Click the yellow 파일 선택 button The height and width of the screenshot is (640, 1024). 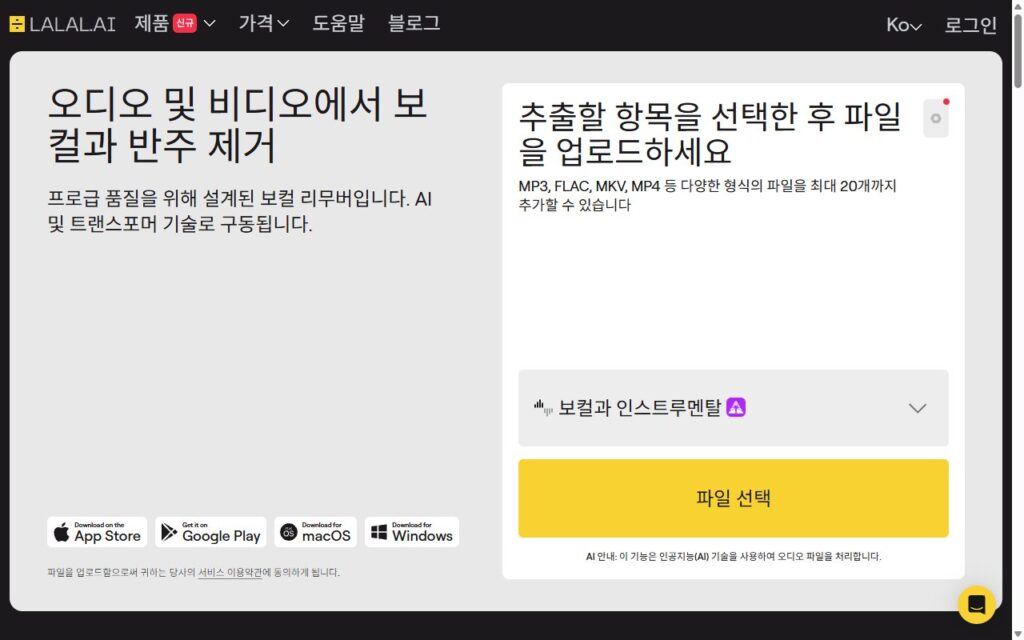coord(733,498)
